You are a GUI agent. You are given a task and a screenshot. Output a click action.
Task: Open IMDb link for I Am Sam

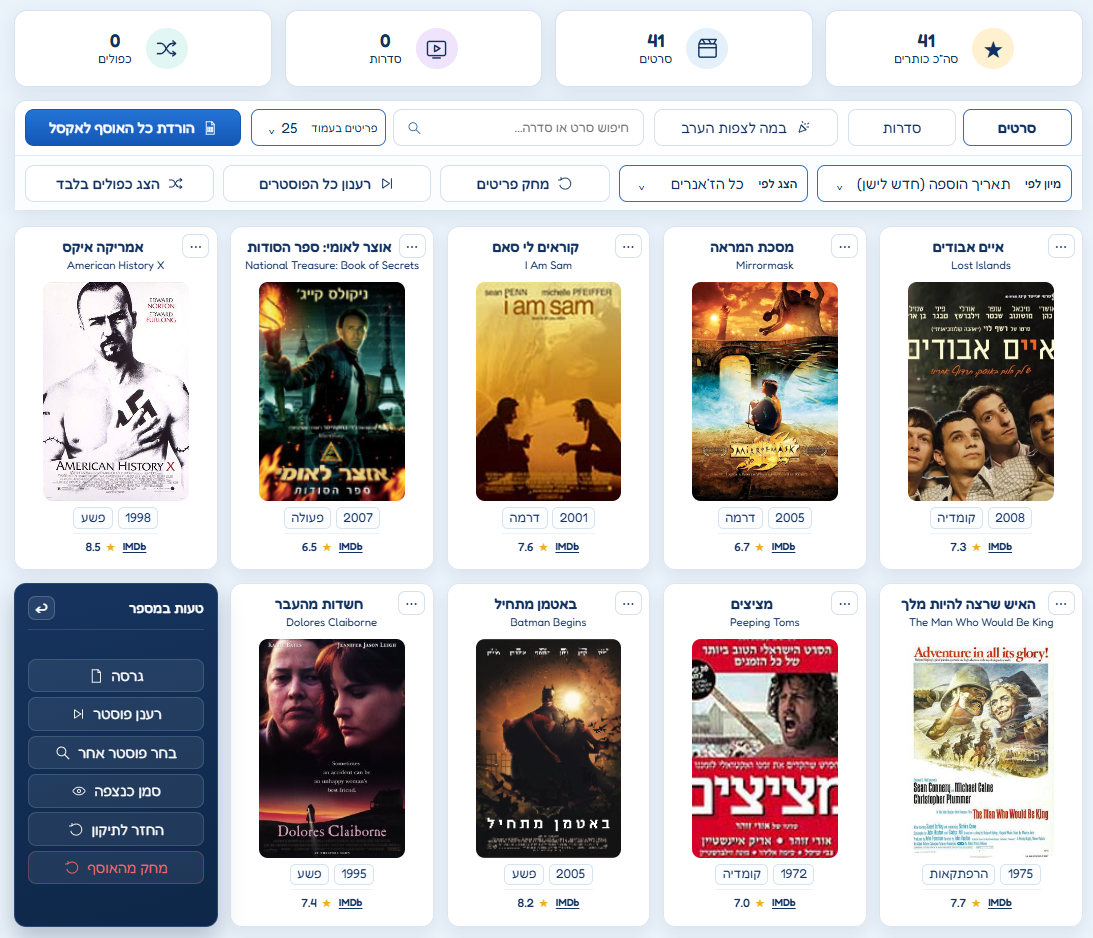click(567, 547)
